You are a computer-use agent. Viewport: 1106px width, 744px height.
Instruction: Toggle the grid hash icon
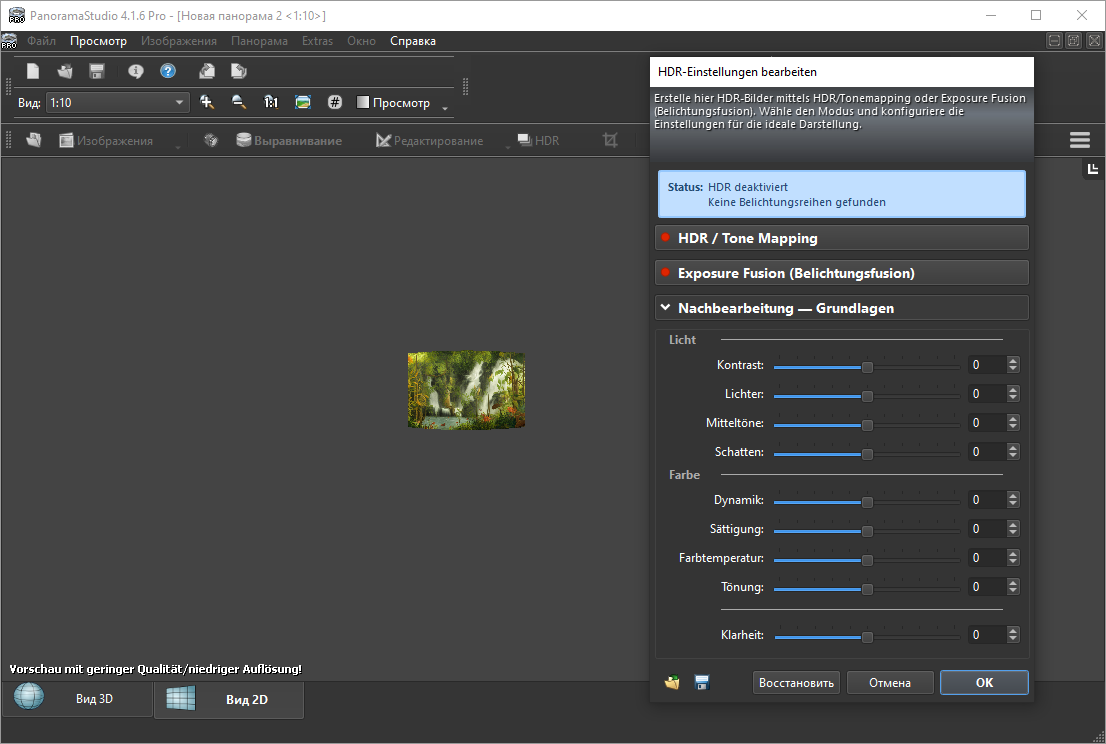click(335, 102)
